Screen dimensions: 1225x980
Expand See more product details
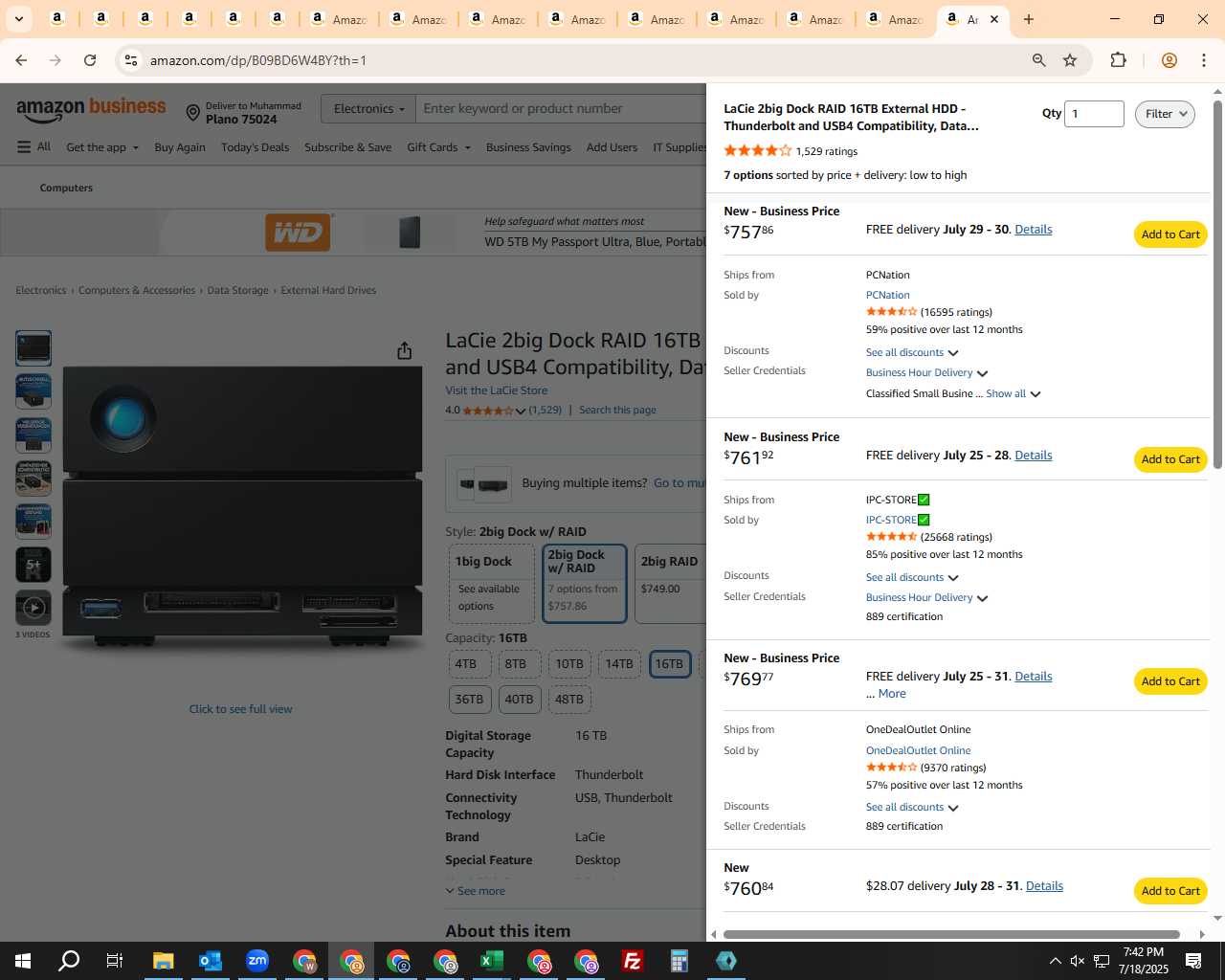tap(475, 891)
